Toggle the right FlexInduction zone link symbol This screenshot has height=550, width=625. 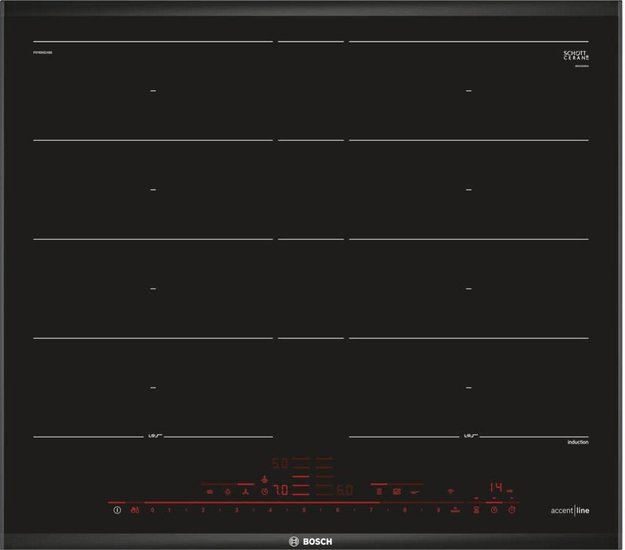[468, 436]
